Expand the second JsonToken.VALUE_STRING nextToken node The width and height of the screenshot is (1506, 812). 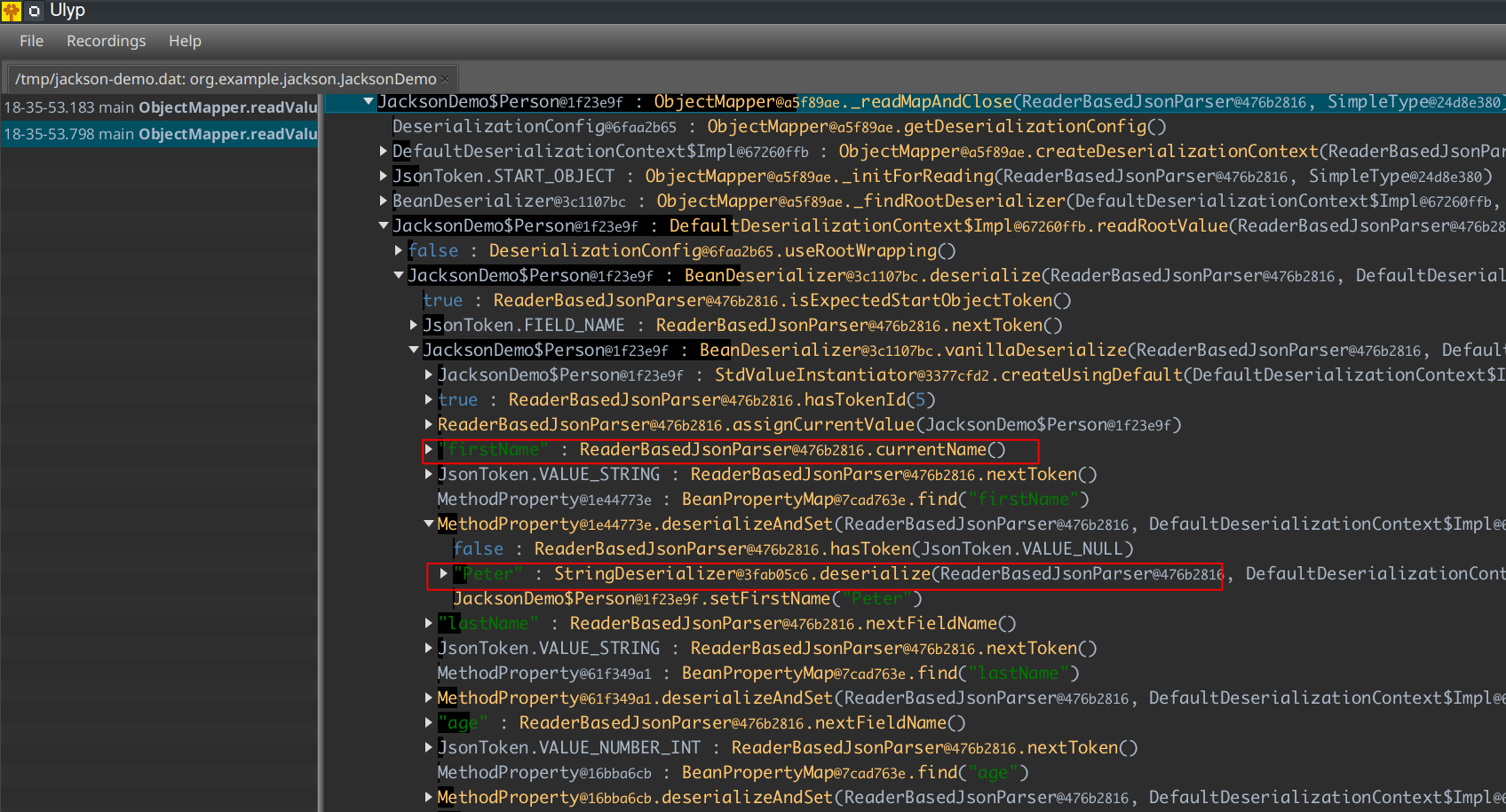point(429,649)
